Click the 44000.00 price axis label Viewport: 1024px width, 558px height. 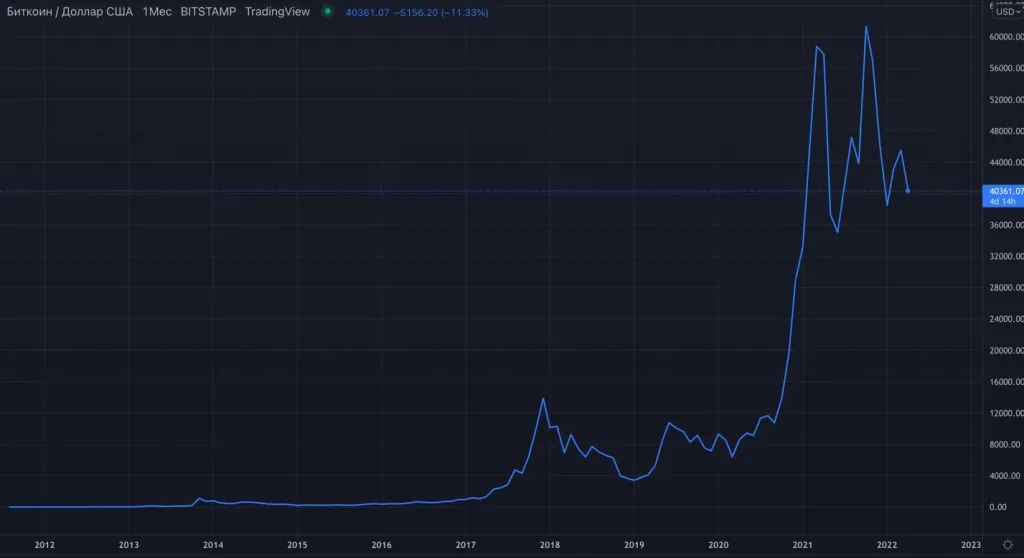pos(1006,162)
